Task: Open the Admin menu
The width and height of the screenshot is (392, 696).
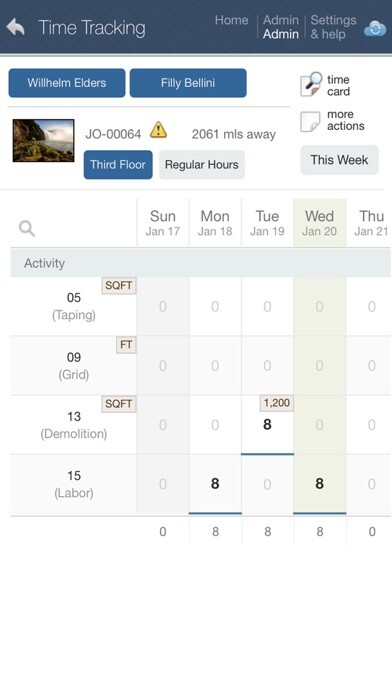Action: click(x=281, y=27)
